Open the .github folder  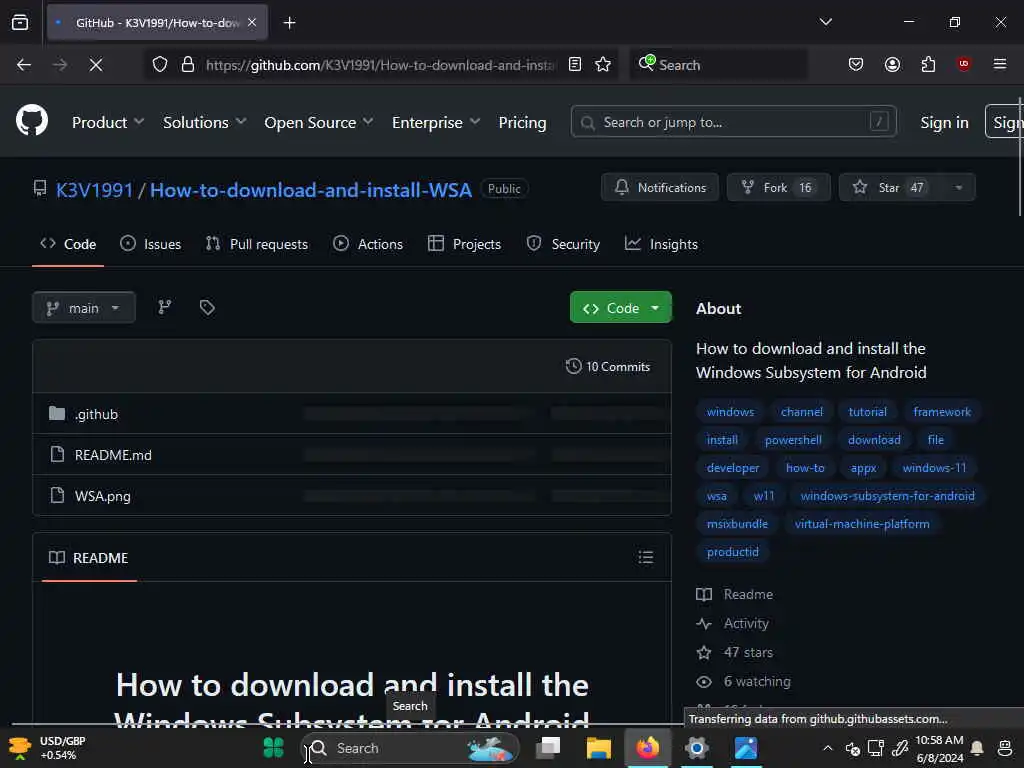tap(96, 414)
